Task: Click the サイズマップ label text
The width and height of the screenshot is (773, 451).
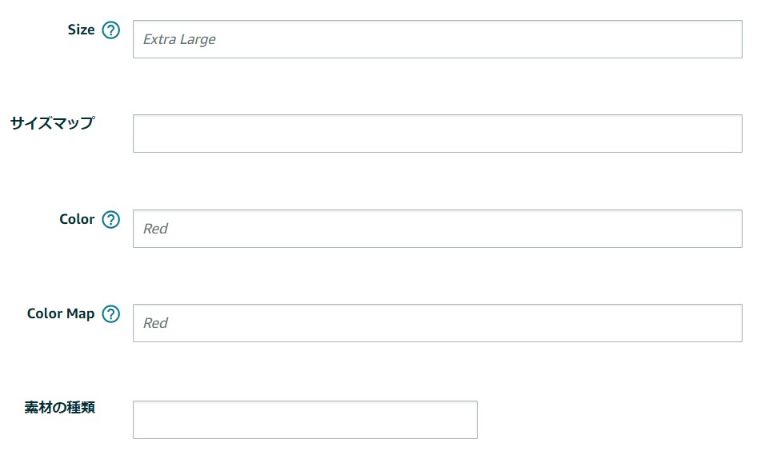Action: 52,123
